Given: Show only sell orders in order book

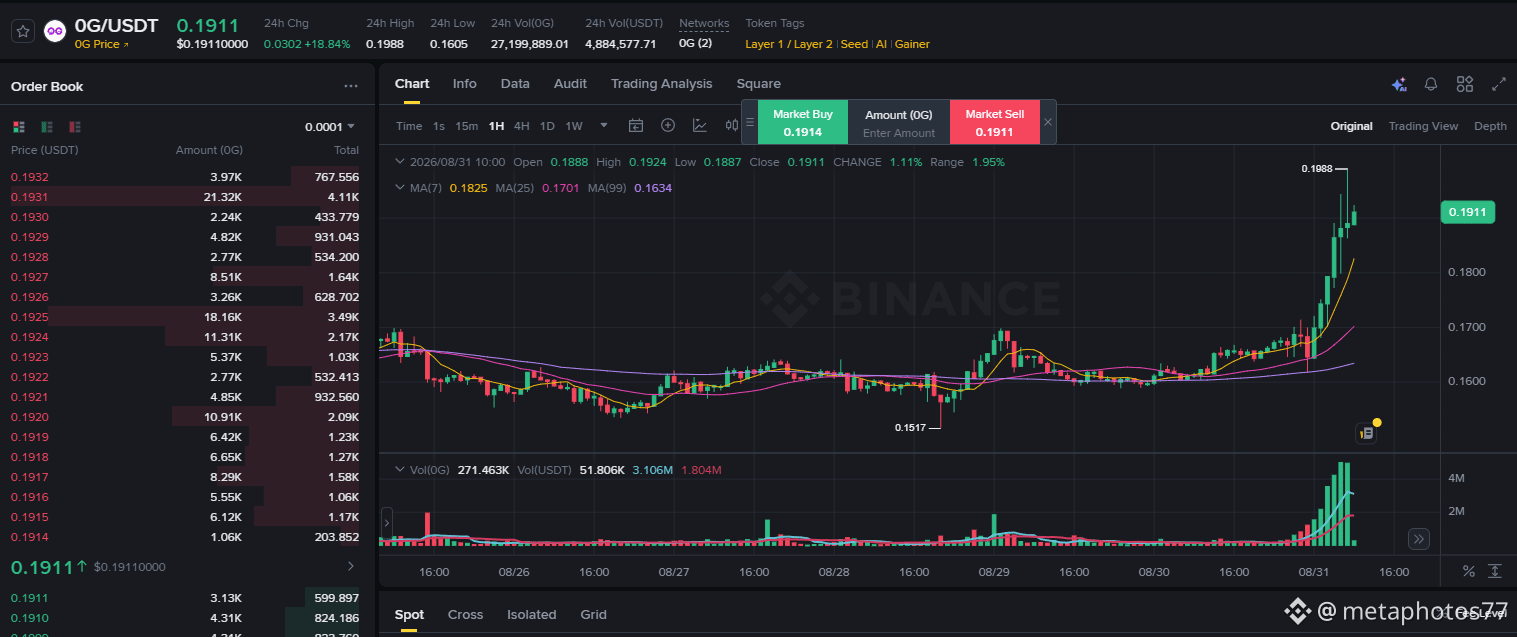Looking at the screenshot, I should point(74,127).
